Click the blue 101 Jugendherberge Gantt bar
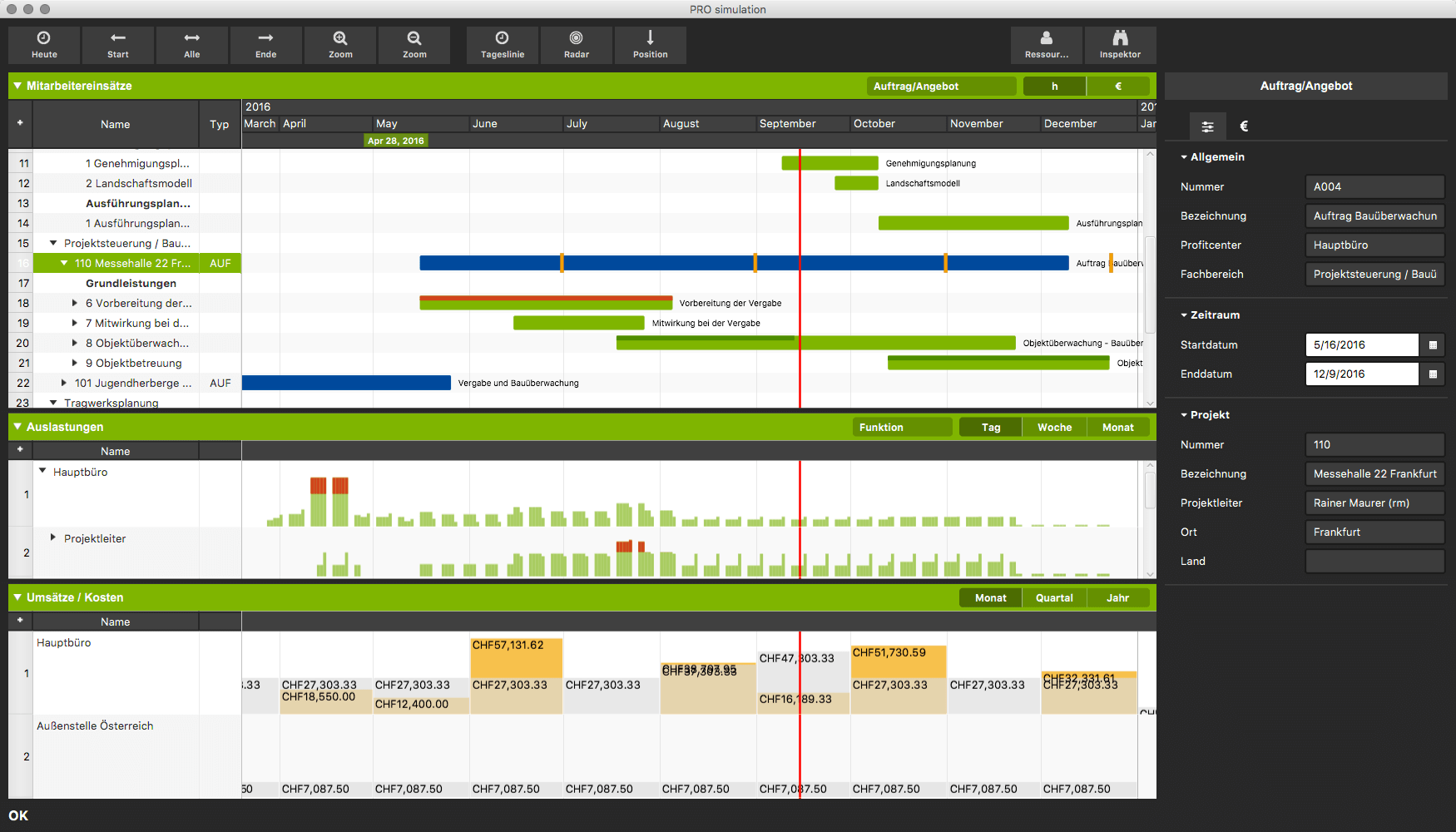The image size is (1456, 832). coord(346,383)
